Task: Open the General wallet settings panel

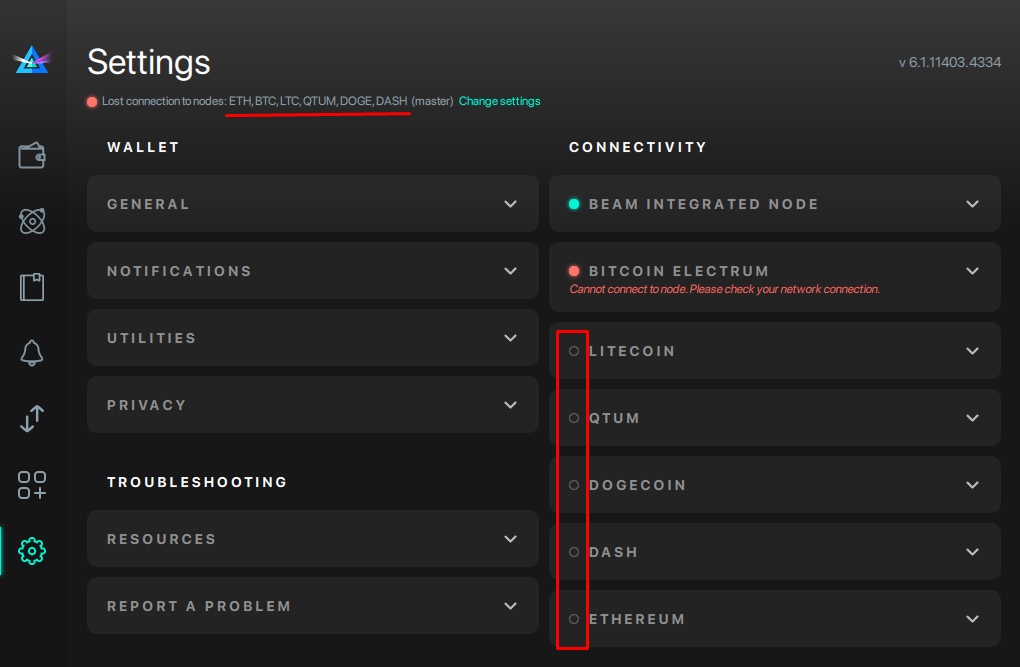Action: [x=510, y=203]
